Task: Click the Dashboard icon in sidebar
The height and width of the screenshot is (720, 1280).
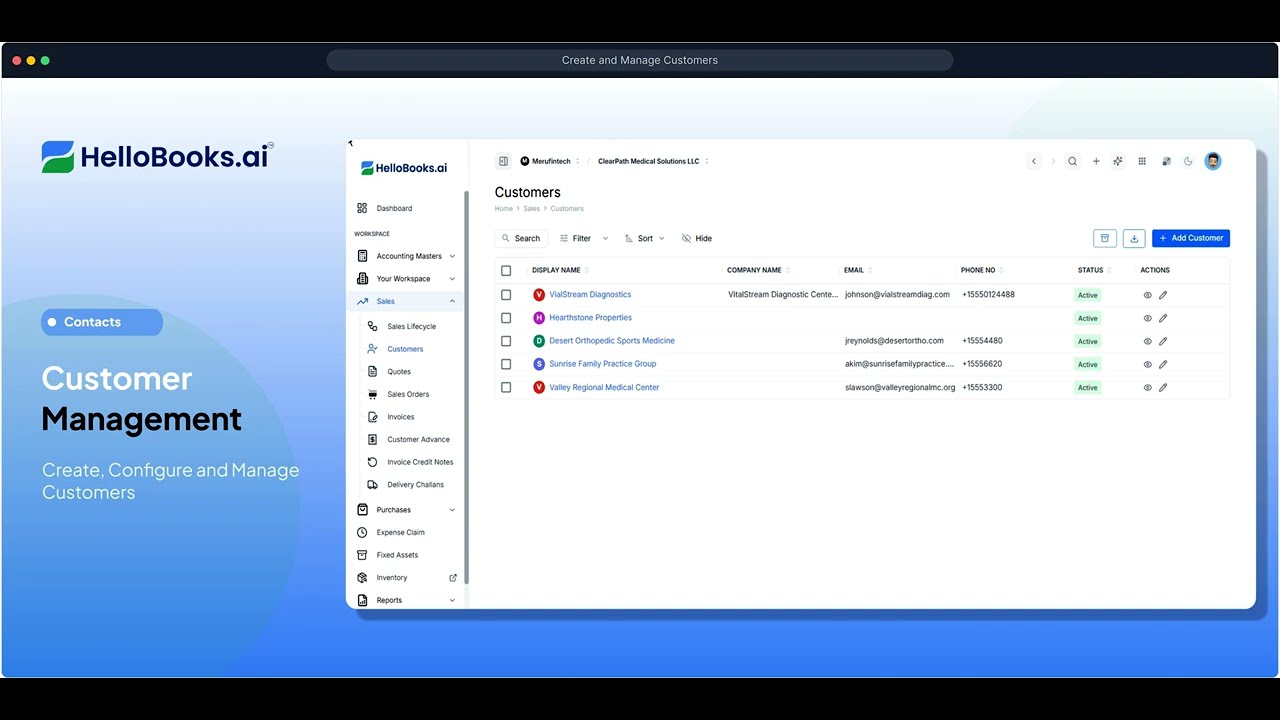Action: (x=362, y=208)
